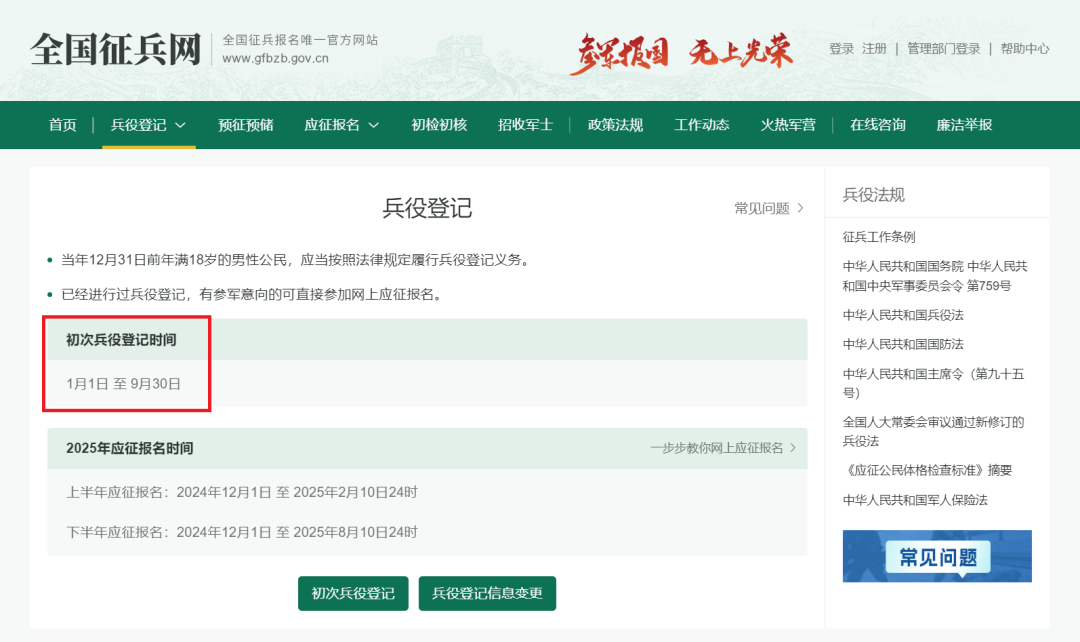This screenshot has width=1080, height=642.
Task: Click the 初次兵役登记 green button
Action: tap(353, 592)
